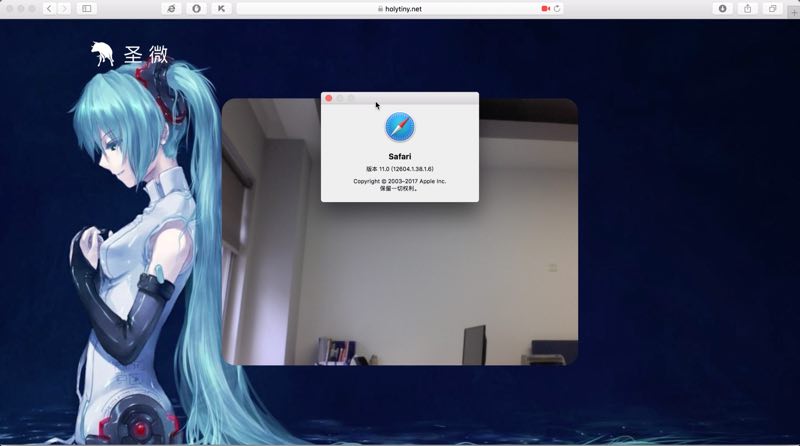Reload the holytiny.net page
Viewport: 800px width, 446px height.
pos(557,9)
